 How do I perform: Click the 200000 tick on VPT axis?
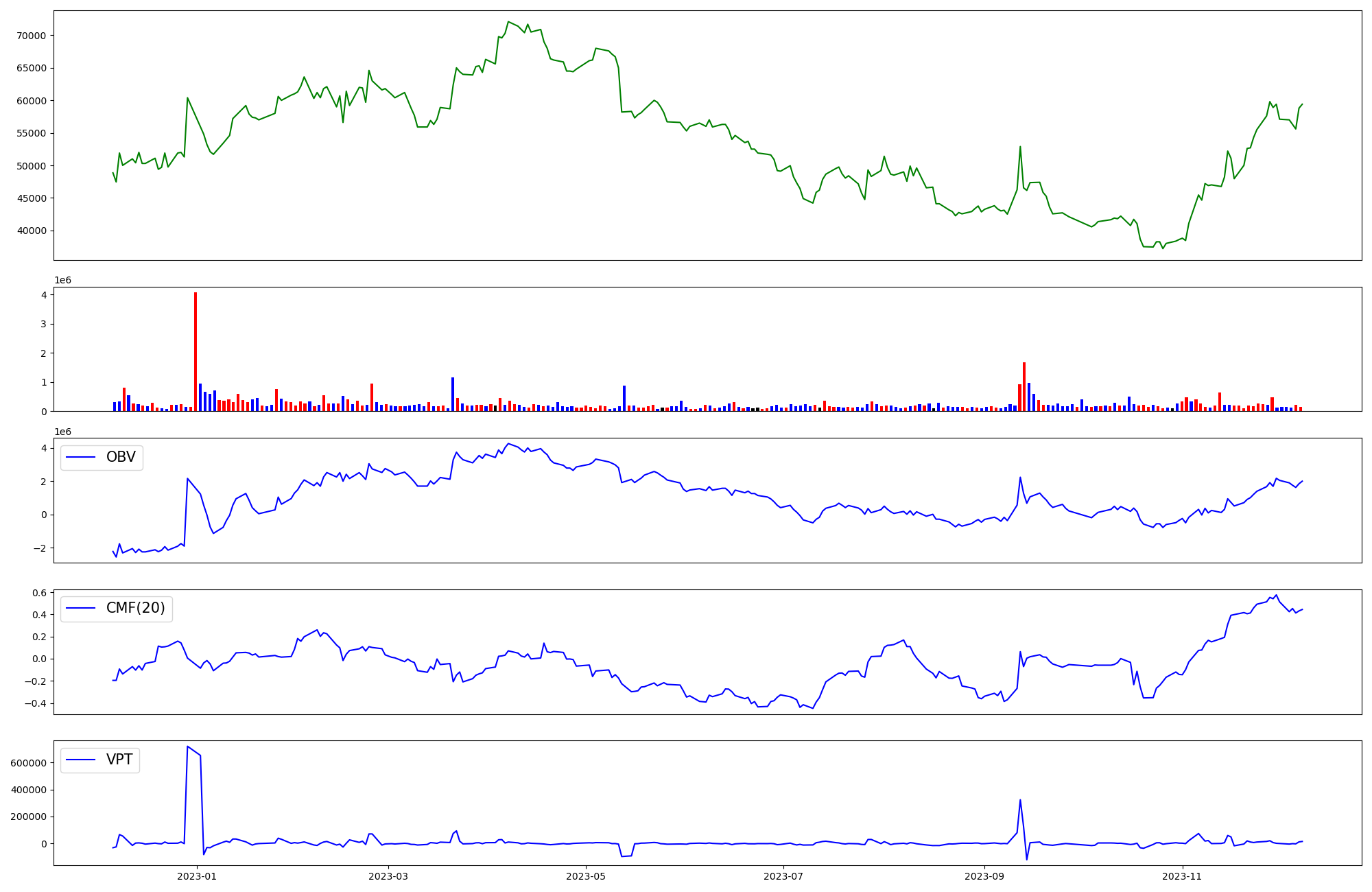28,817
